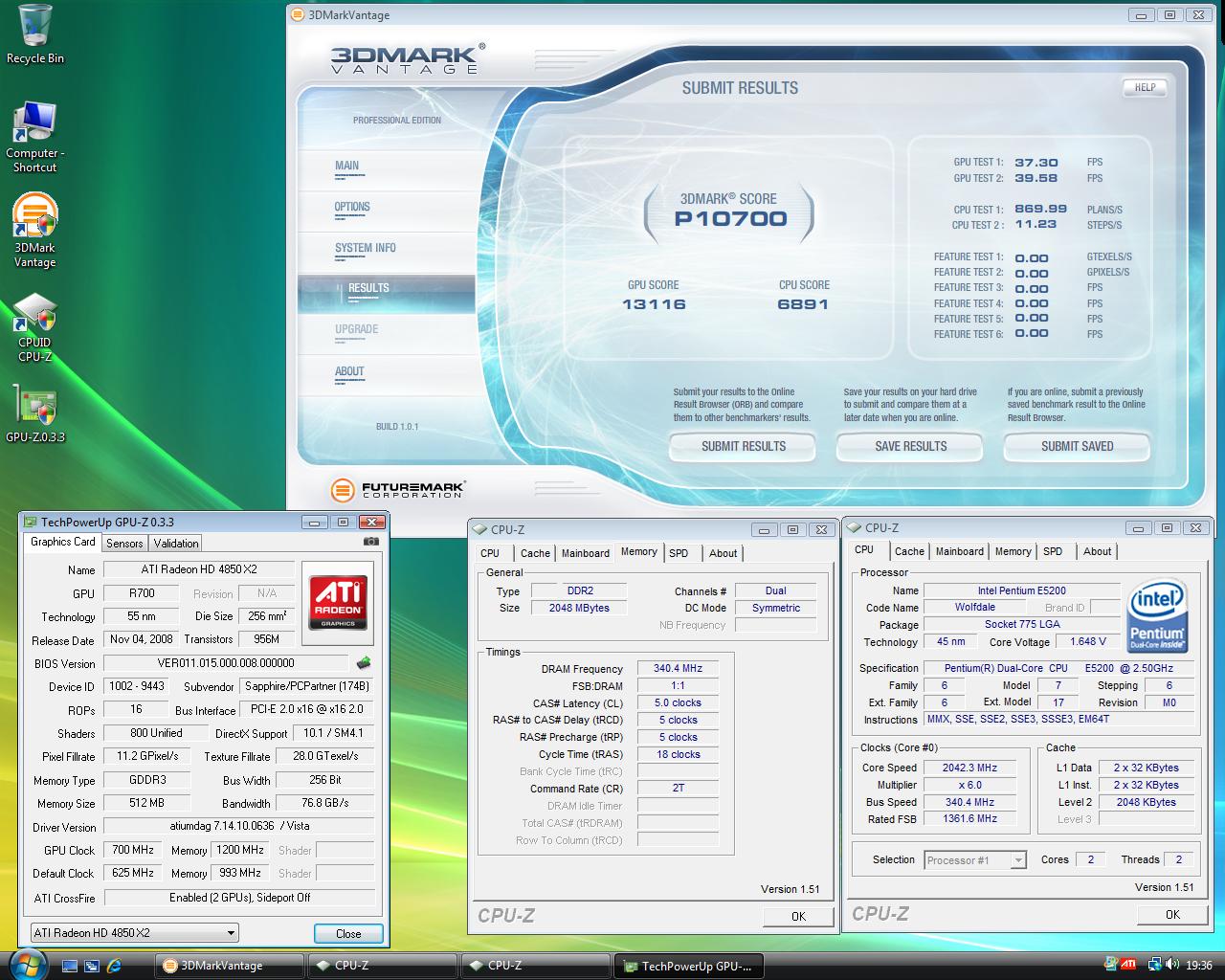Switch to the Graphics Card tab in GPU-Z
Viewport: 1225px width, 980px height.
[x=63, y=542]
